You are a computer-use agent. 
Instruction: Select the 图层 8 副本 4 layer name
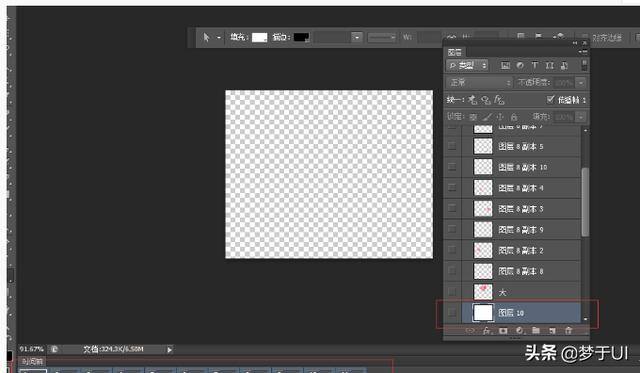[521, 188]
